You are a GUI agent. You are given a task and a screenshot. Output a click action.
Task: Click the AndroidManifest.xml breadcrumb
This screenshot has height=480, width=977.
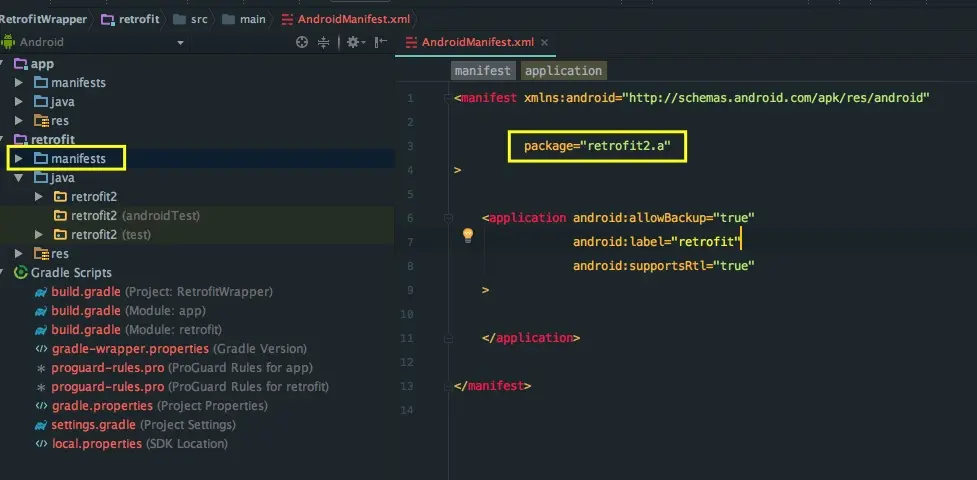pyautogui.click(x=346, y=19)
